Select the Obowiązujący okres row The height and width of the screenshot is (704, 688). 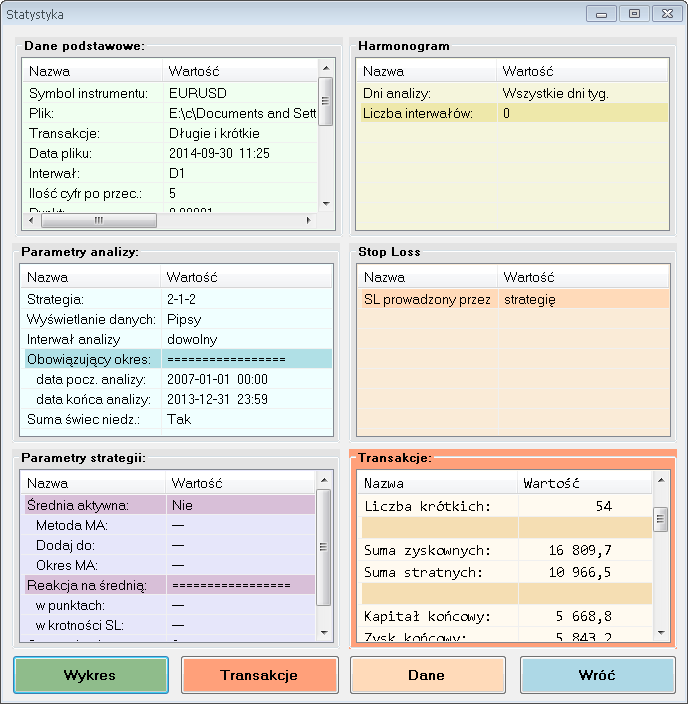pyautogui.click(x=177, y=359)
